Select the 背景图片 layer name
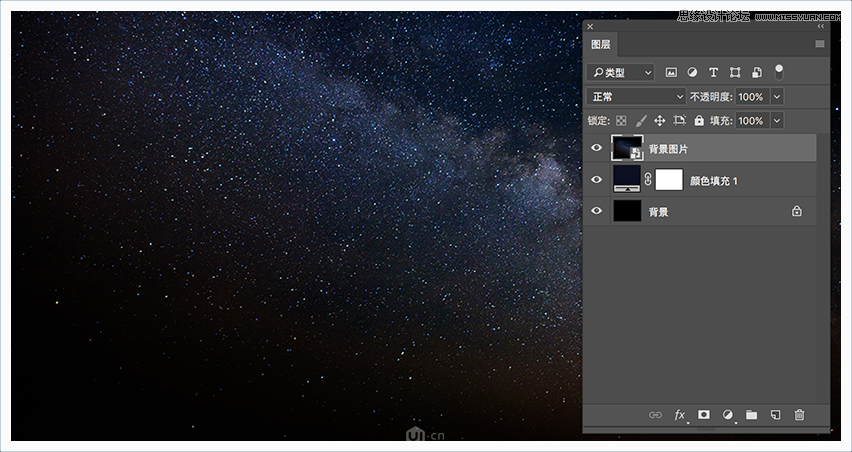This screenshot has width=852, height=452. pyautogui.click(x=668, y=149)
